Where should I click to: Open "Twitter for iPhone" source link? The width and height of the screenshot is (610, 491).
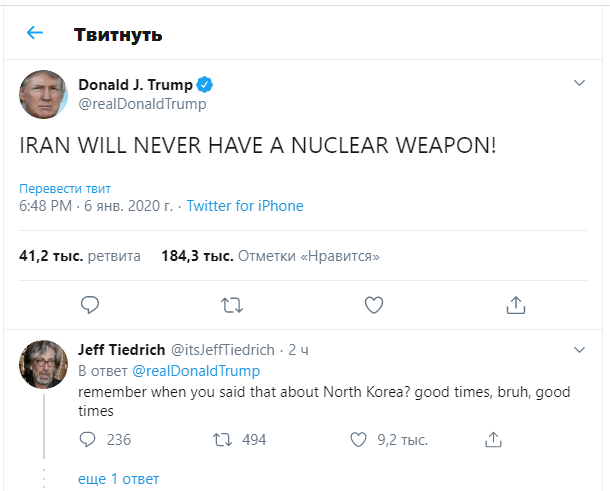coord(245,206)
